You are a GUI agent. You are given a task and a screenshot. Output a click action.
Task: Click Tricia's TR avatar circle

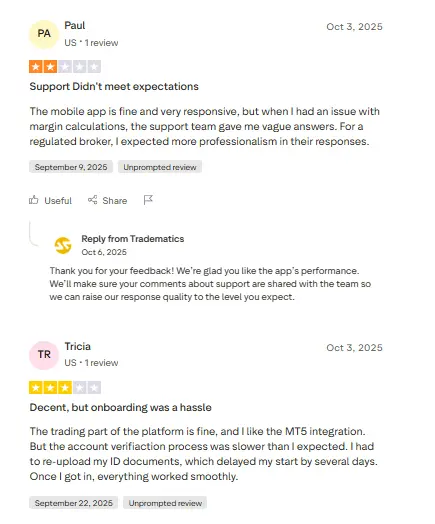tap(44, 355)
